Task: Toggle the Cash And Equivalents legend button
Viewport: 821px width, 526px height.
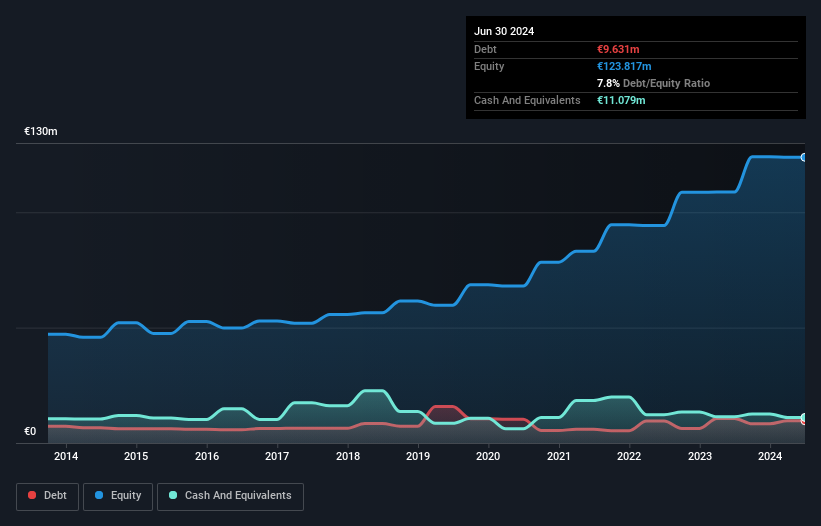Action: [230, 496]
